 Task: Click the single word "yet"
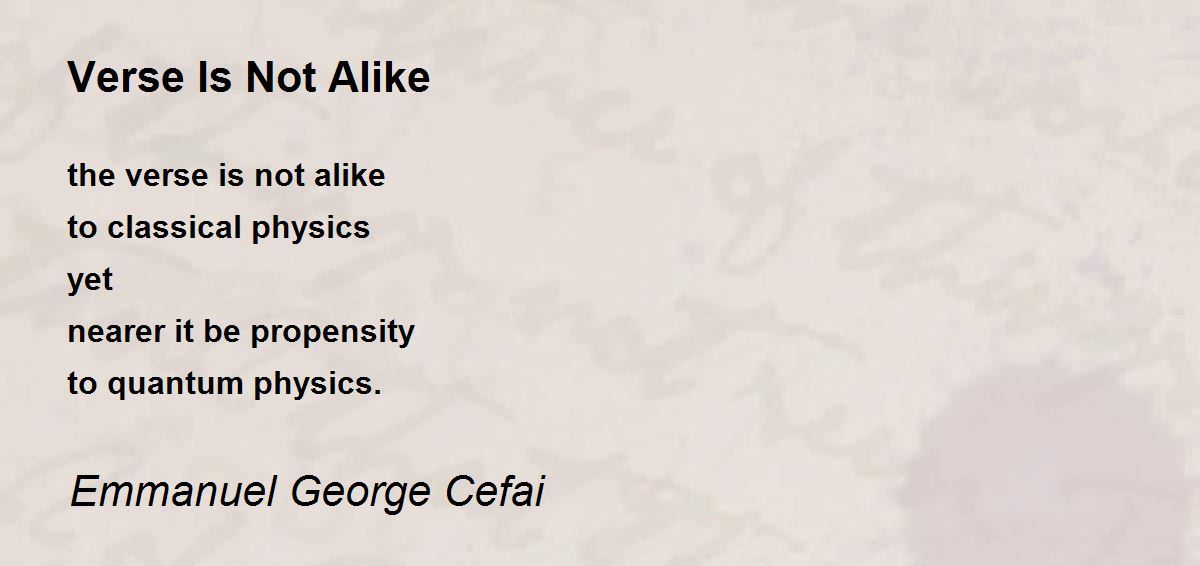pyautogui.click(x=90, y=281)
